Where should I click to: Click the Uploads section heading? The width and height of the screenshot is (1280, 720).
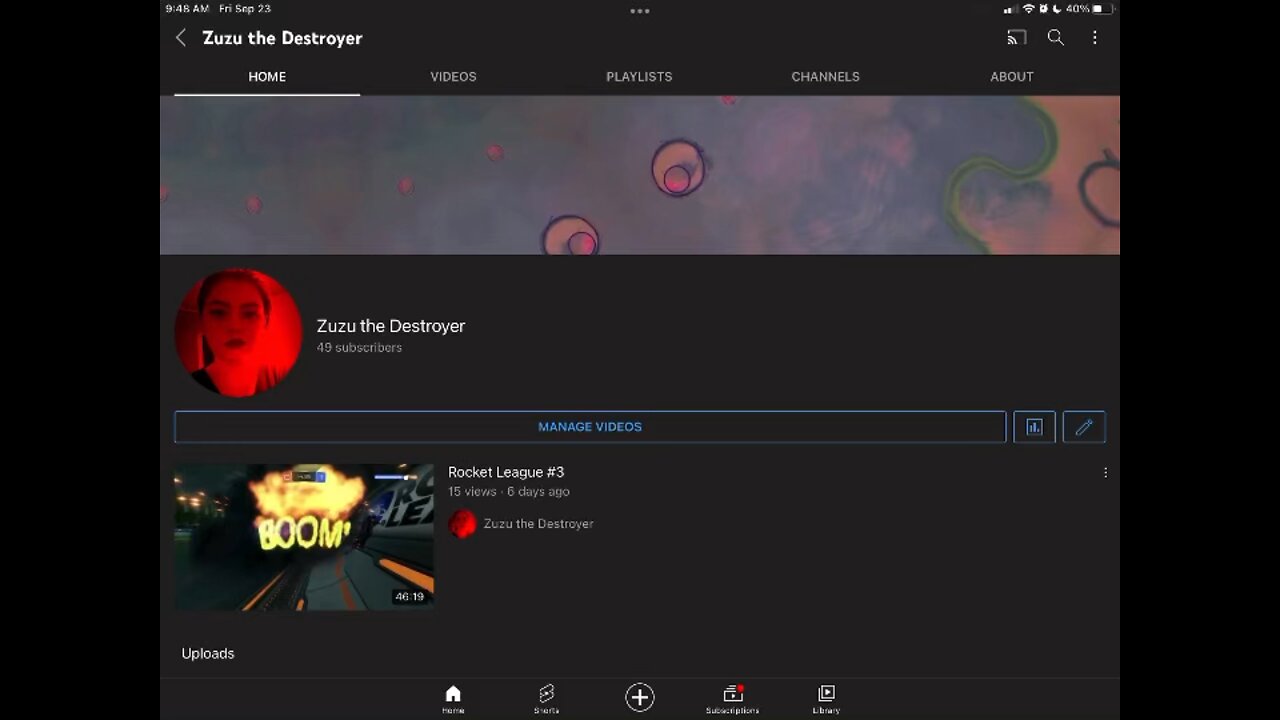click(208, 654)
